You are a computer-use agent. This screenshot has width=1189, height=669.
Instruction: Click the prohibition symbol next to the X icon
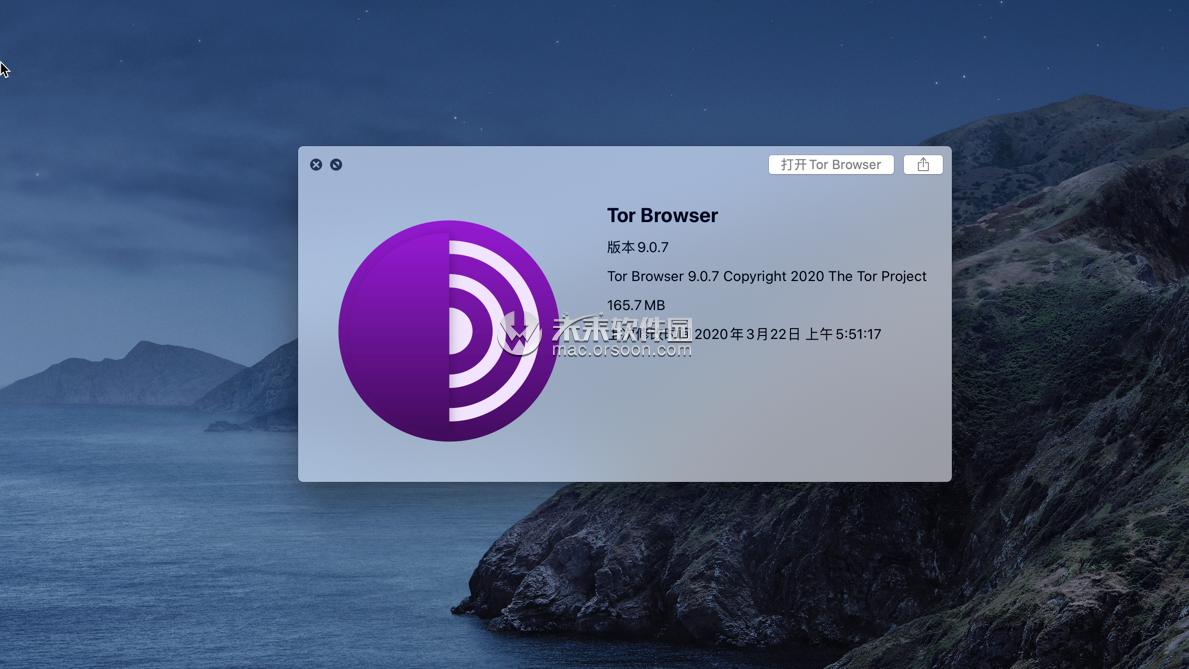point(335,164)
